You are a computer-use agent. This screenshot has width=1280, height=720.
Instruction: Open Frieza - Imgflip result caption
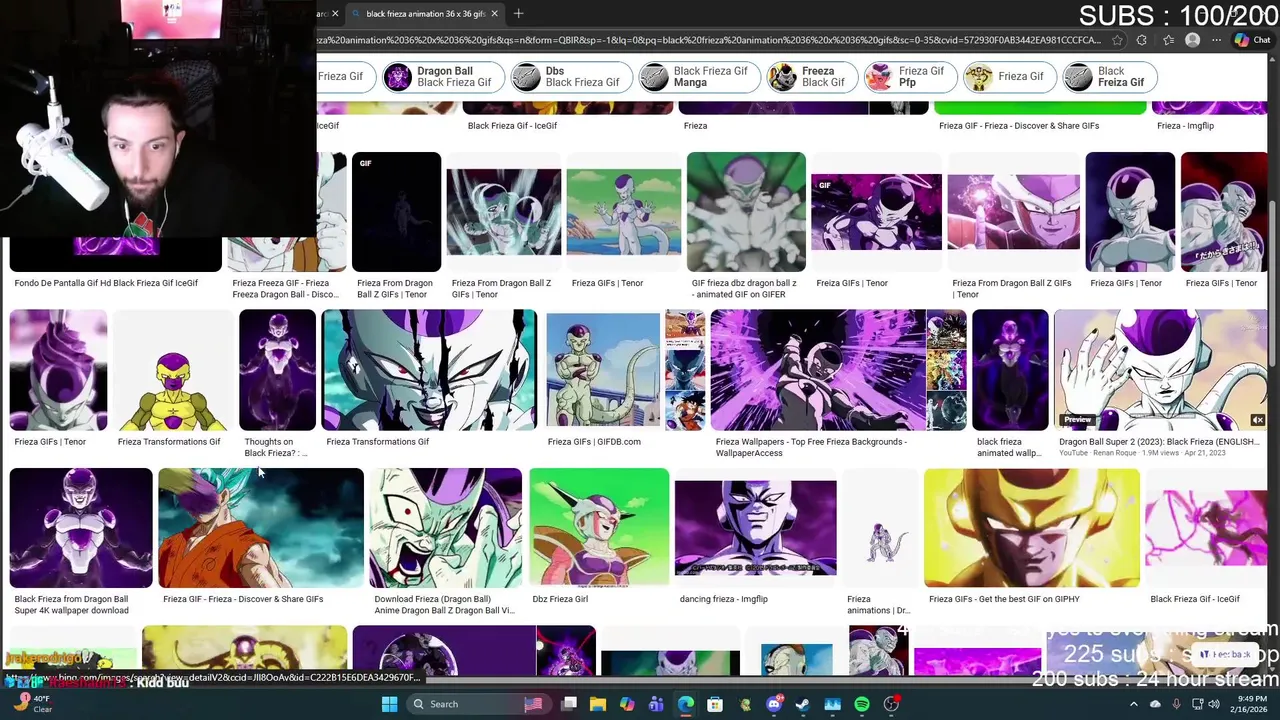[1185, 125]
